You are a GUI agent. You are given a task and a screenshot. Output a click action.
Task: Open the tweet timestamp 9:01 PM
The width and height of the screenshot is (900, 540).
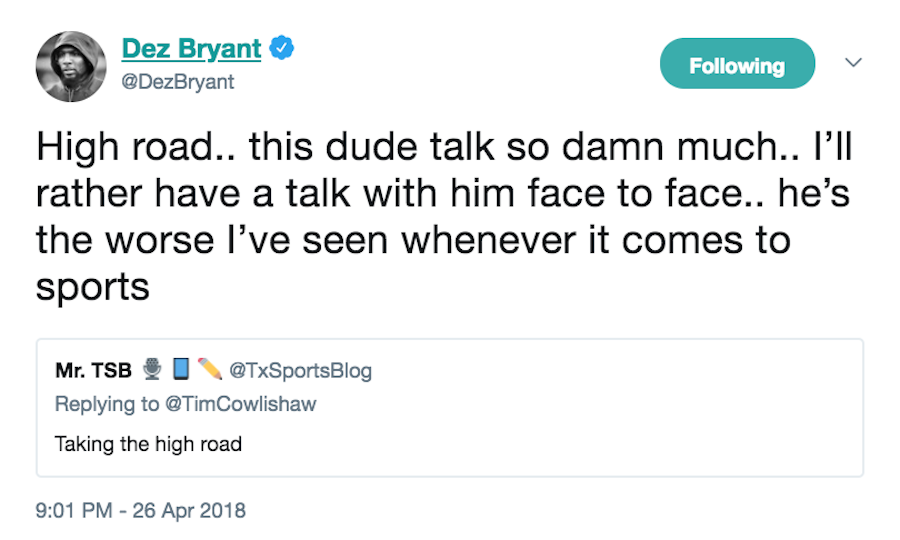[x=73, y=510]
